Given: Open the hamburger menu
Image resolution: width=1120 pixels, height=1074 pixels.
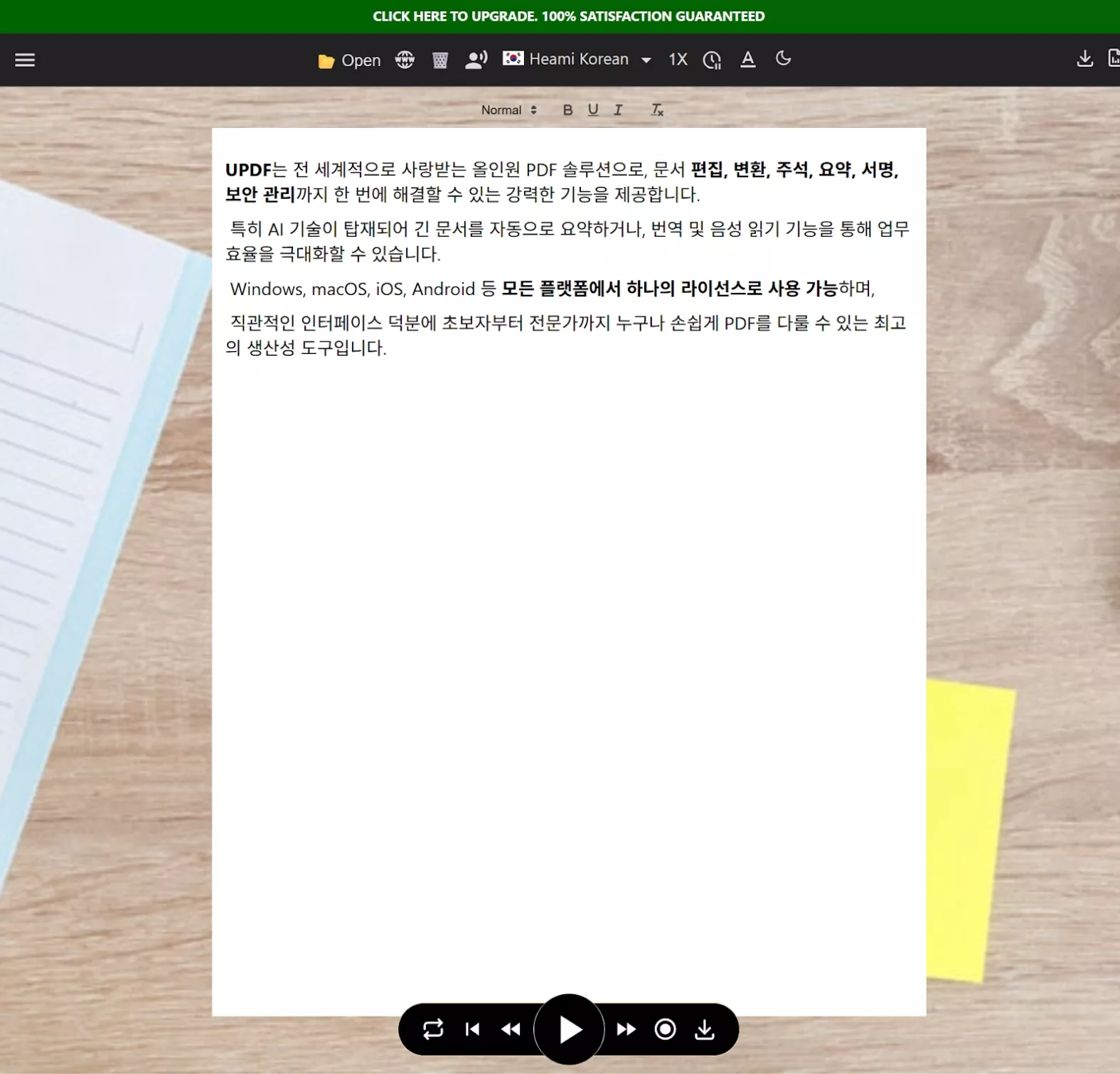Looking at the screenshot, I should pos(25,60).
